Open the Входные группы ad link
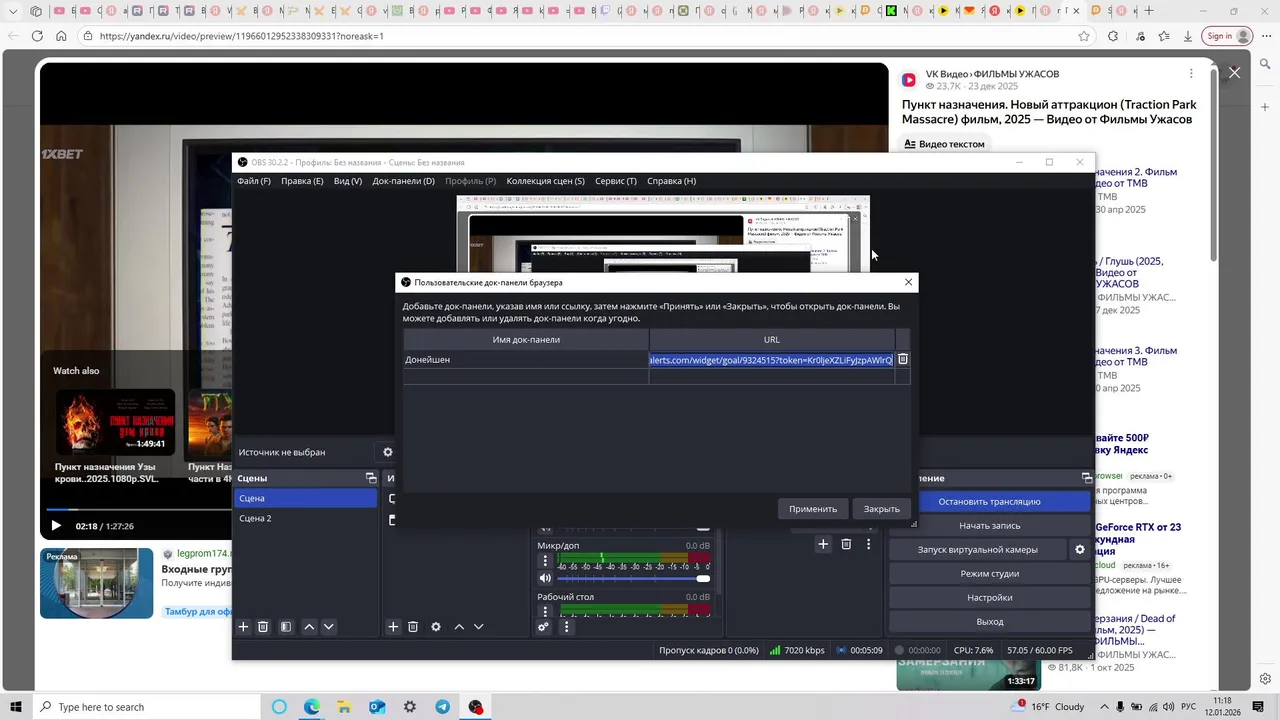This screenshot has height=720, width=1280. (197, 569)
